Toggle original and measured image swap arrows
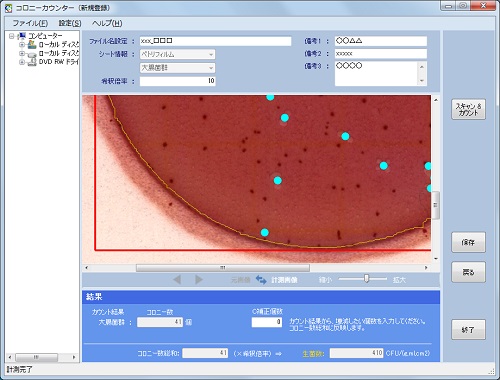500x380 pixels. click(261, 280)
